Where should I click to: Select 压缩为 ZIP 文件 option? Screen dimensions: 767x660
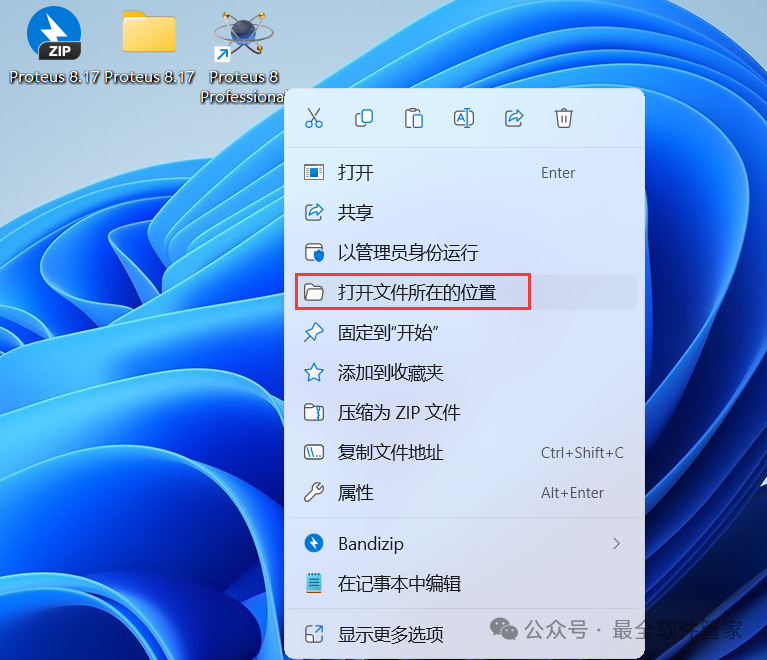(399, 413)
